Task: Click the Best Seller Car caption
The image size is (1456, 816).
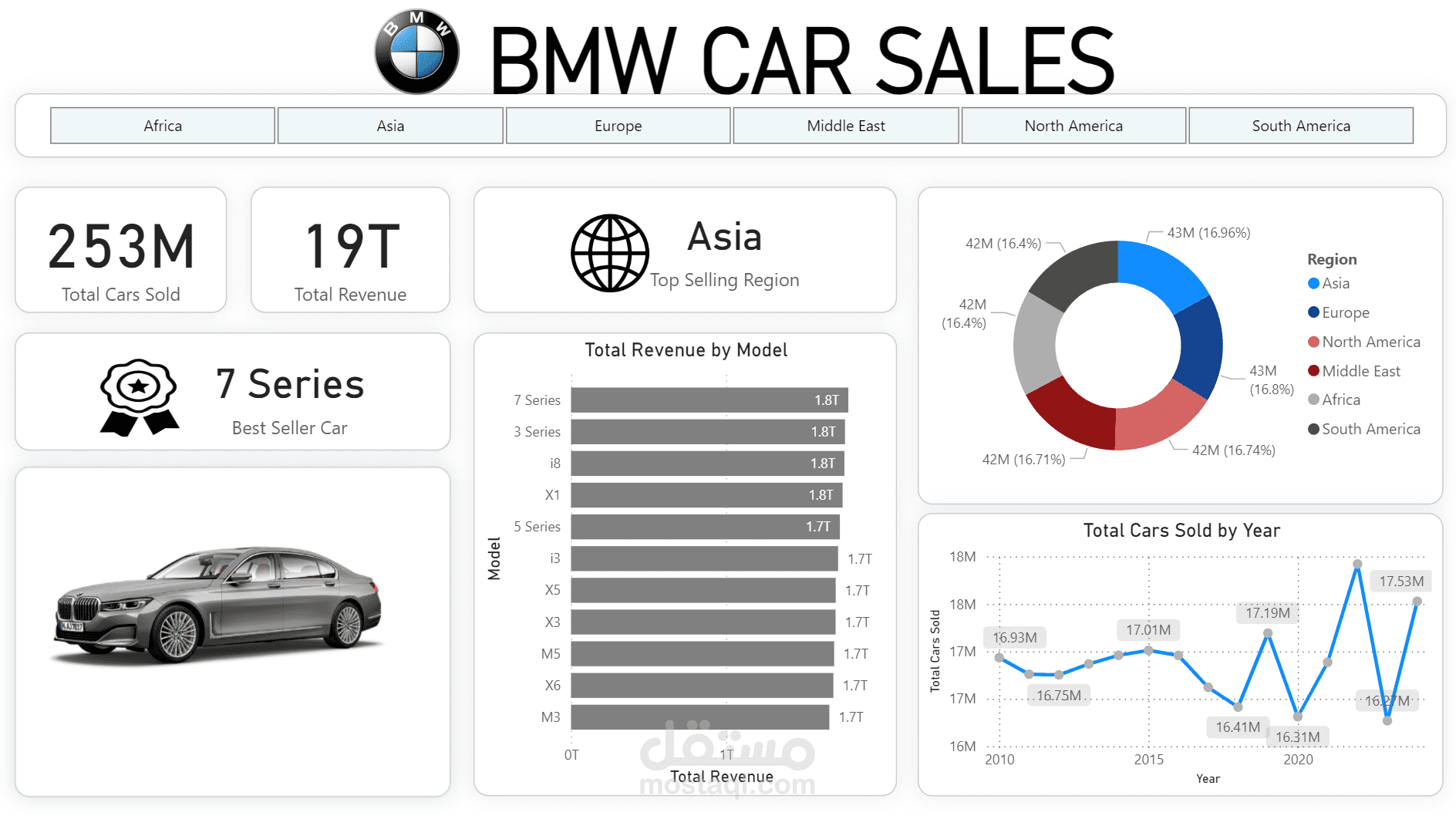Action: point(290,428)
